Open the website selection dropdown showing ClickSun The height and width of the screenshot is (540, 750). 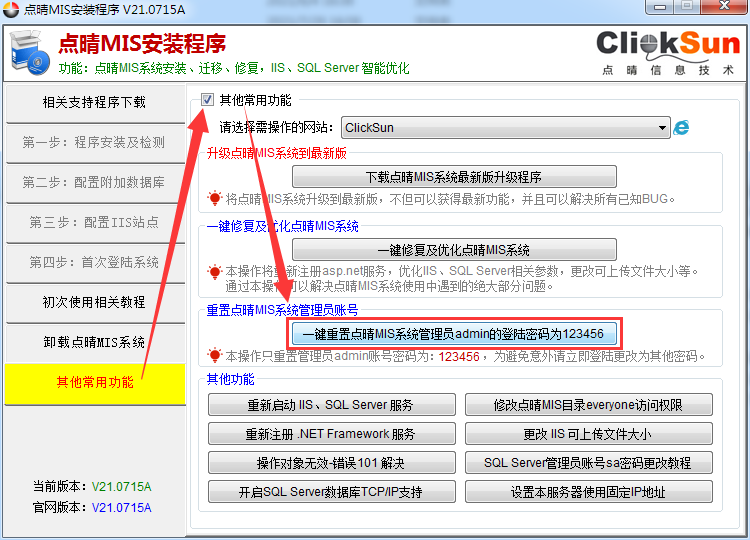click(506, 128)
